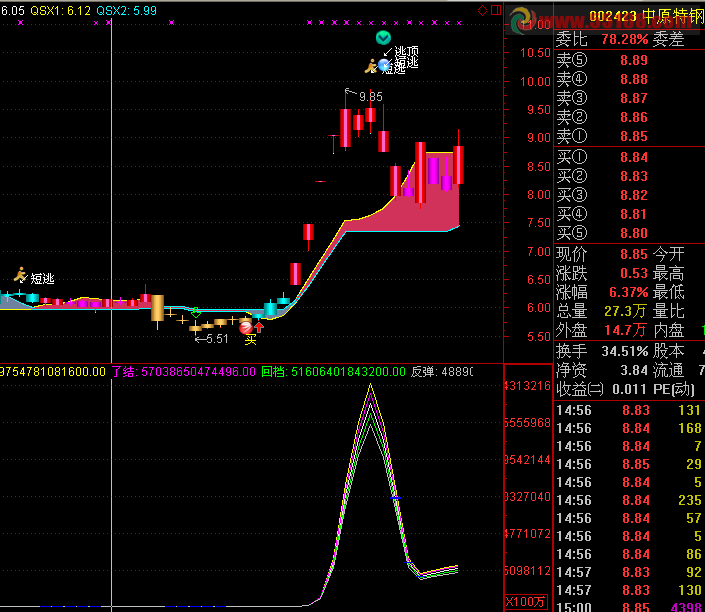Screen dimensions: 705x612
Task: Open stock title 002423 中原特钢
Action: click(x=647, y=16)
